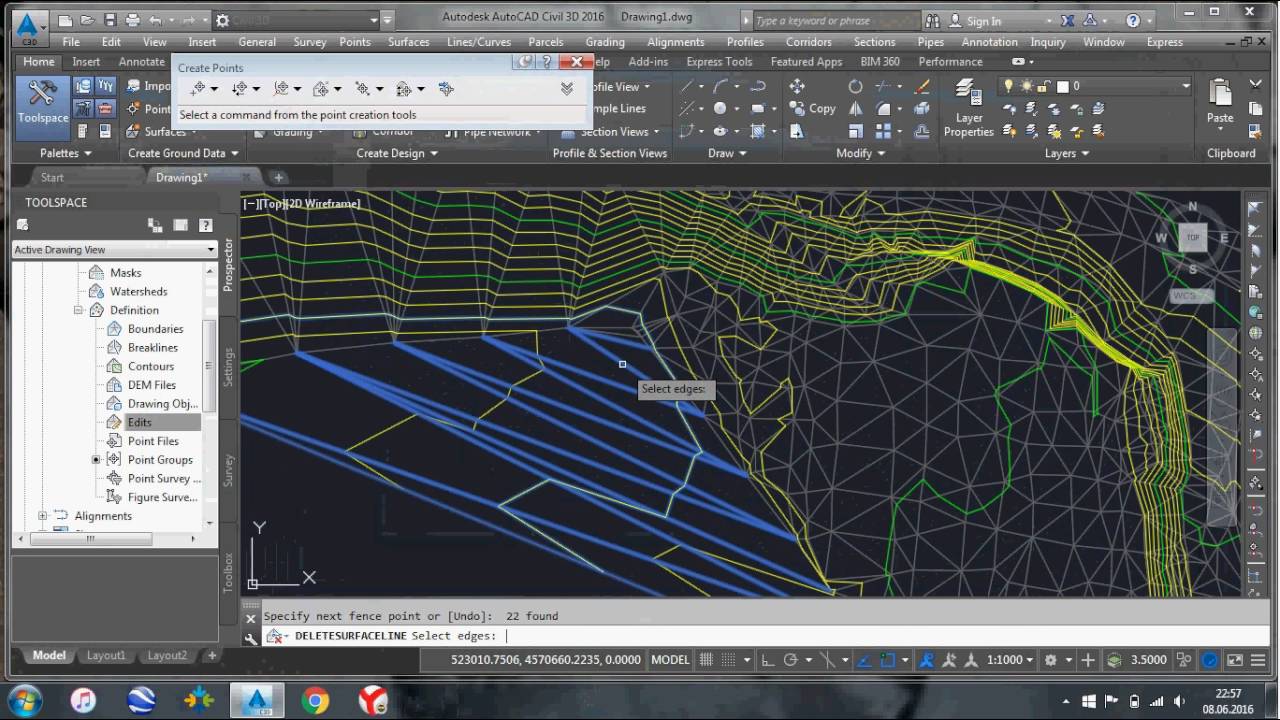
Task: Toggle snap mode in status bar
Action: (x=728, y=660)
